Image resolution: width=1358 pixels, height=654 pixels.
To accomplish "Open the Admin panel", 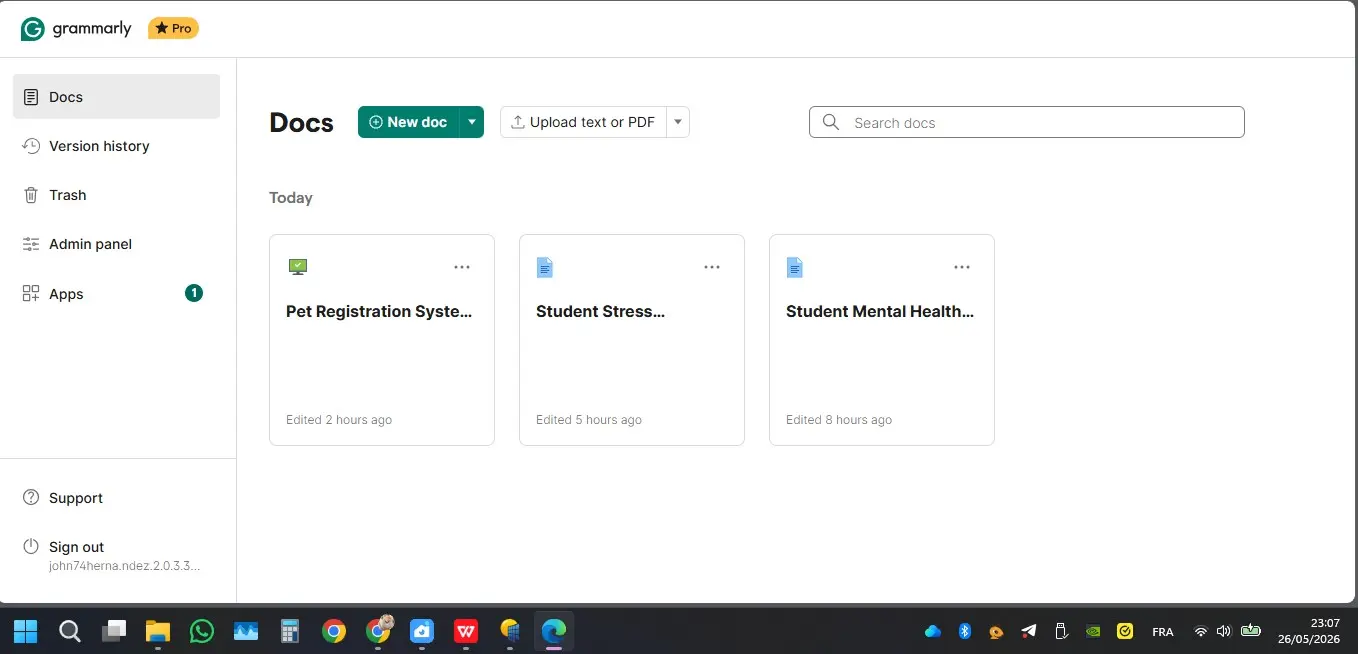I will point(116,244).
